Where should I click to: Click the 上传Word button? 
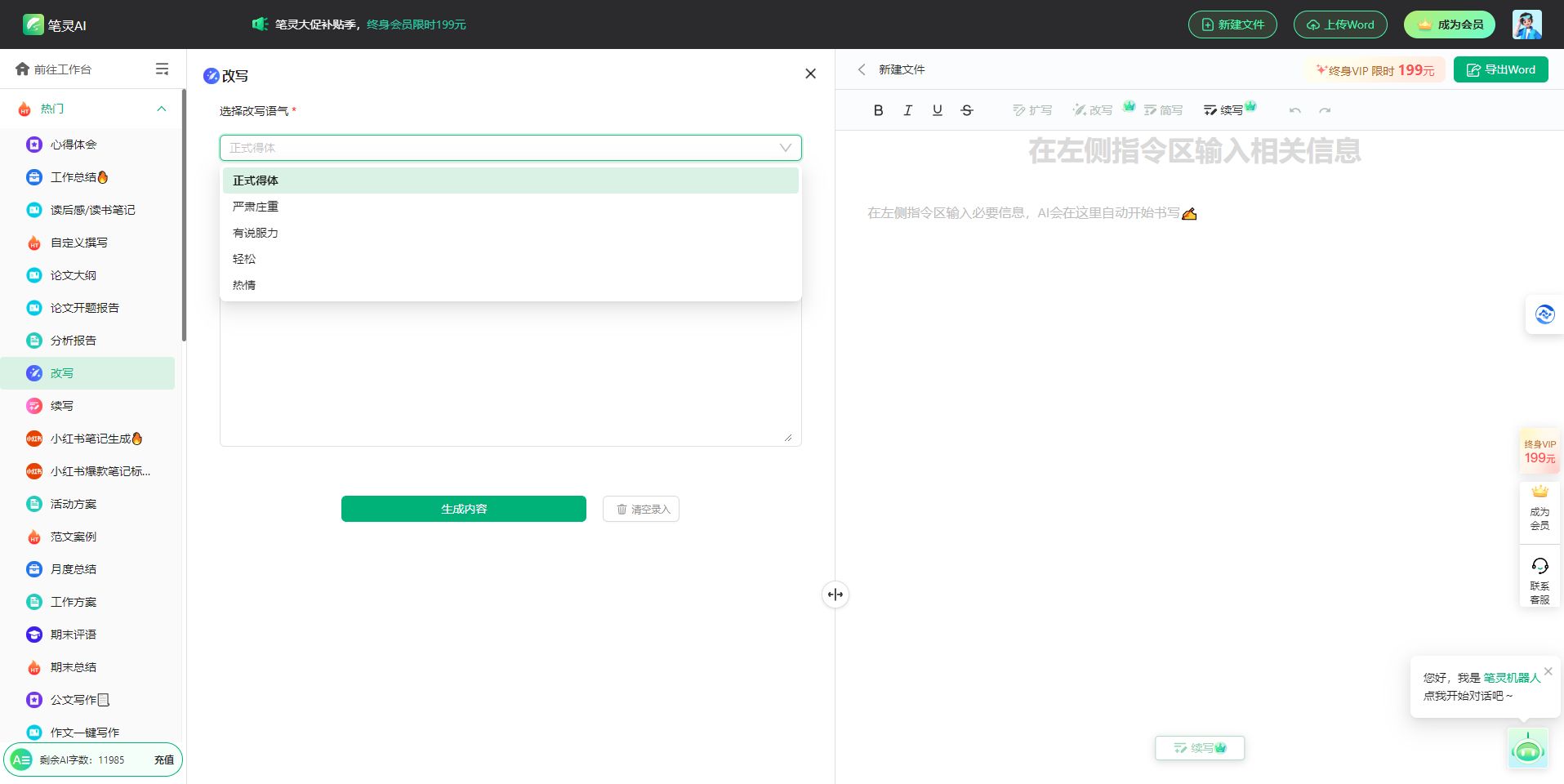coord(1340,24)
